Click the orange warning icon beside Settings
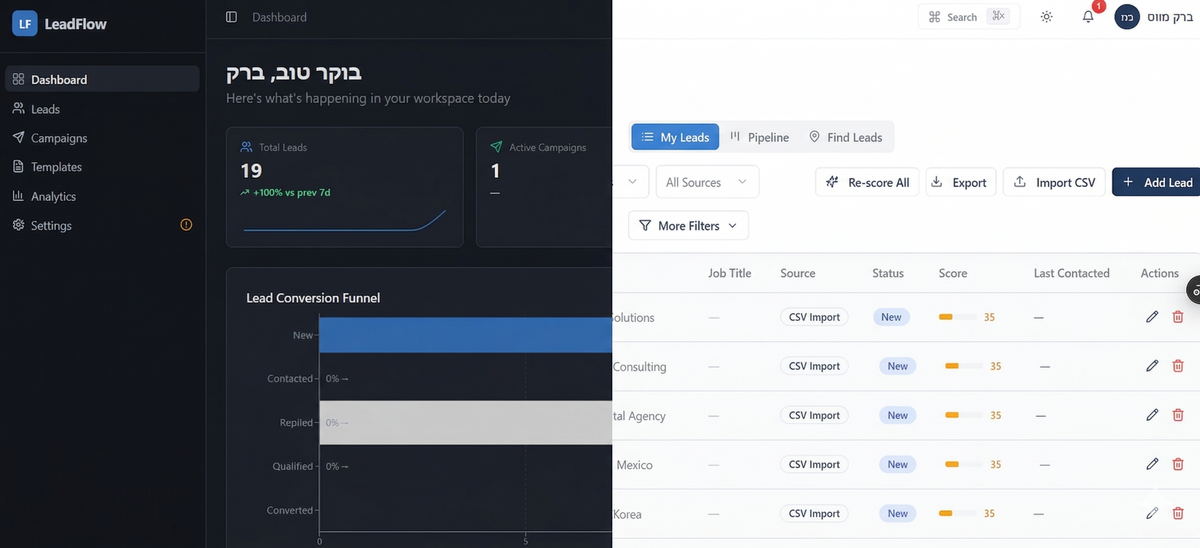This screenshot has height=548, width=1200. [186, 225]
